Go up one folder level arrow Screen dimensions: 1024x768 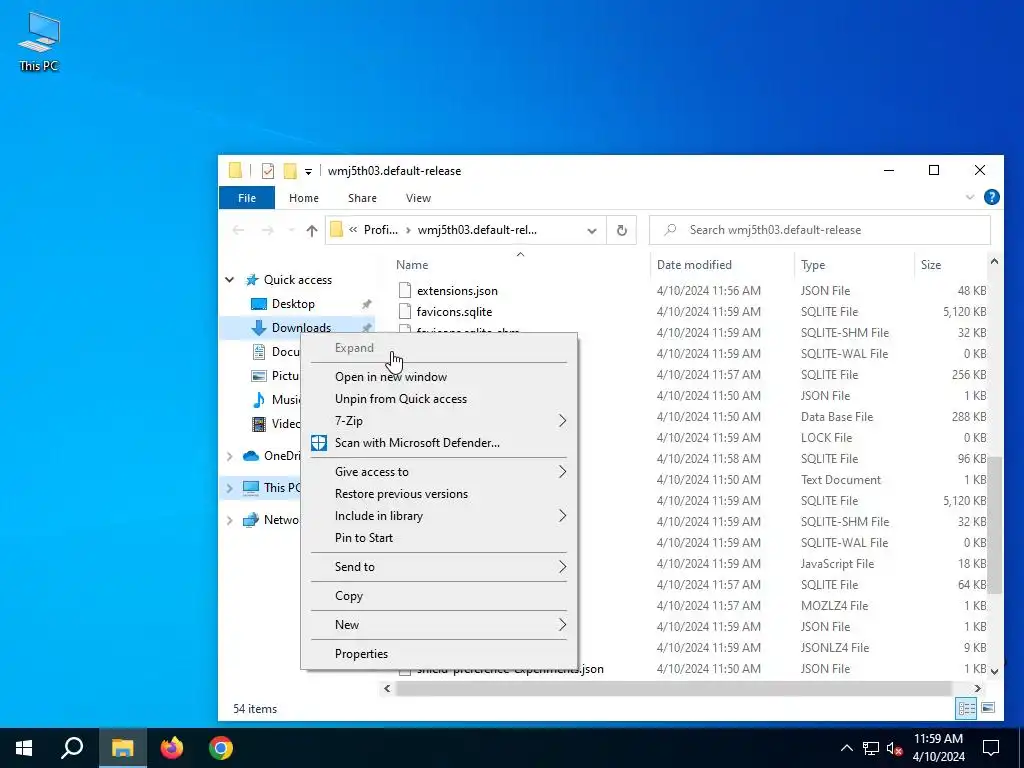point(312,230)
